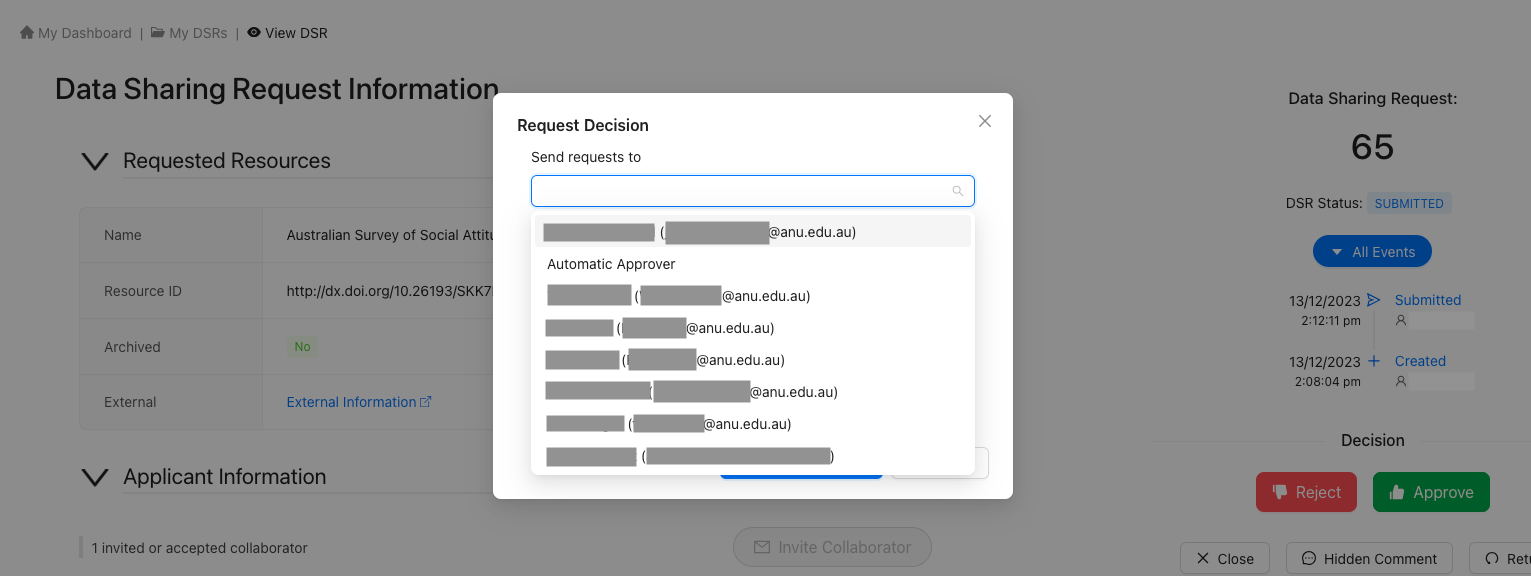Open the Created event link

click(x=1420, y=361)
